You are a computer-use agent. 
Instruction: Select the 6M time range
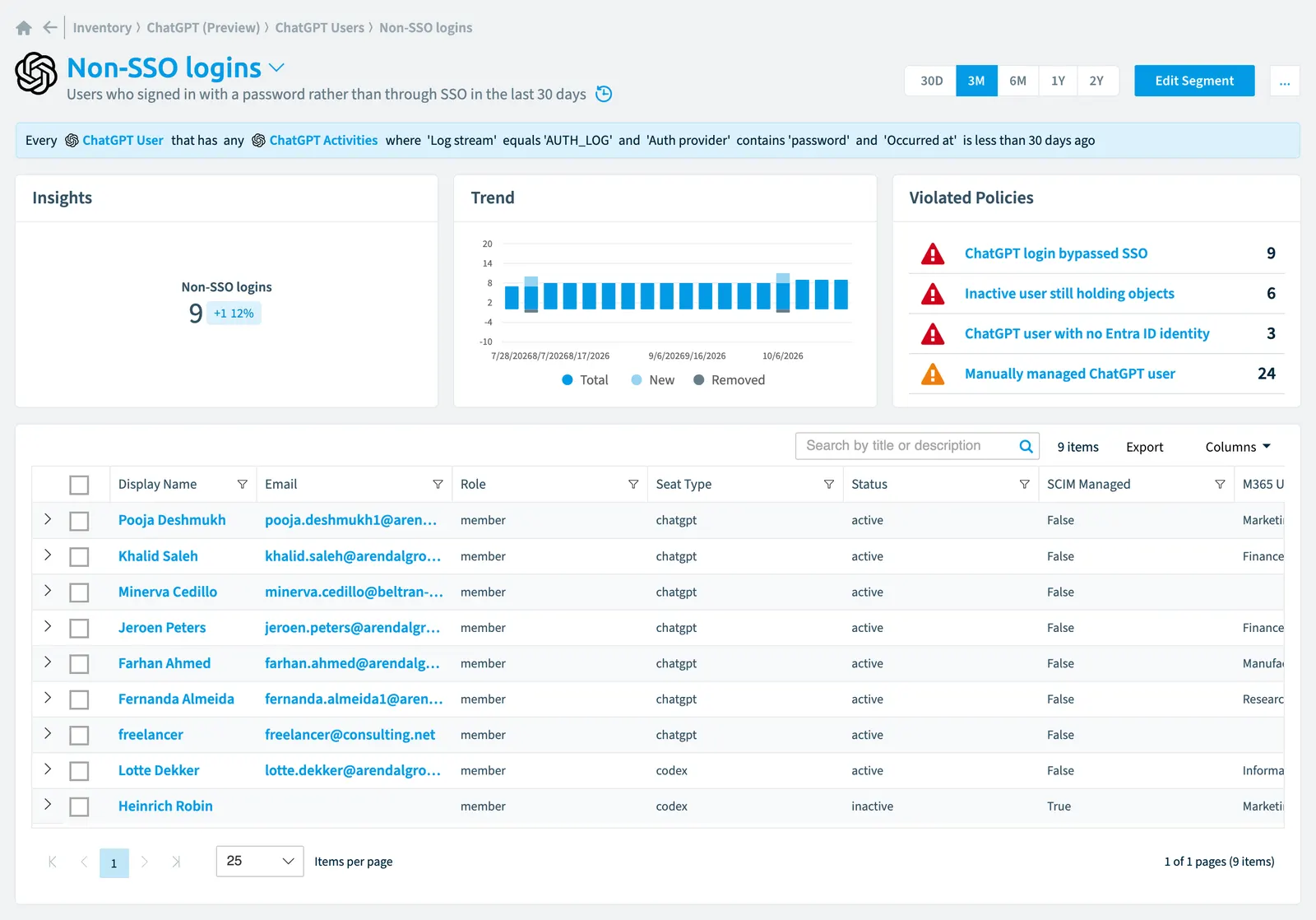pyautogui.click(x=1017, y=81)
